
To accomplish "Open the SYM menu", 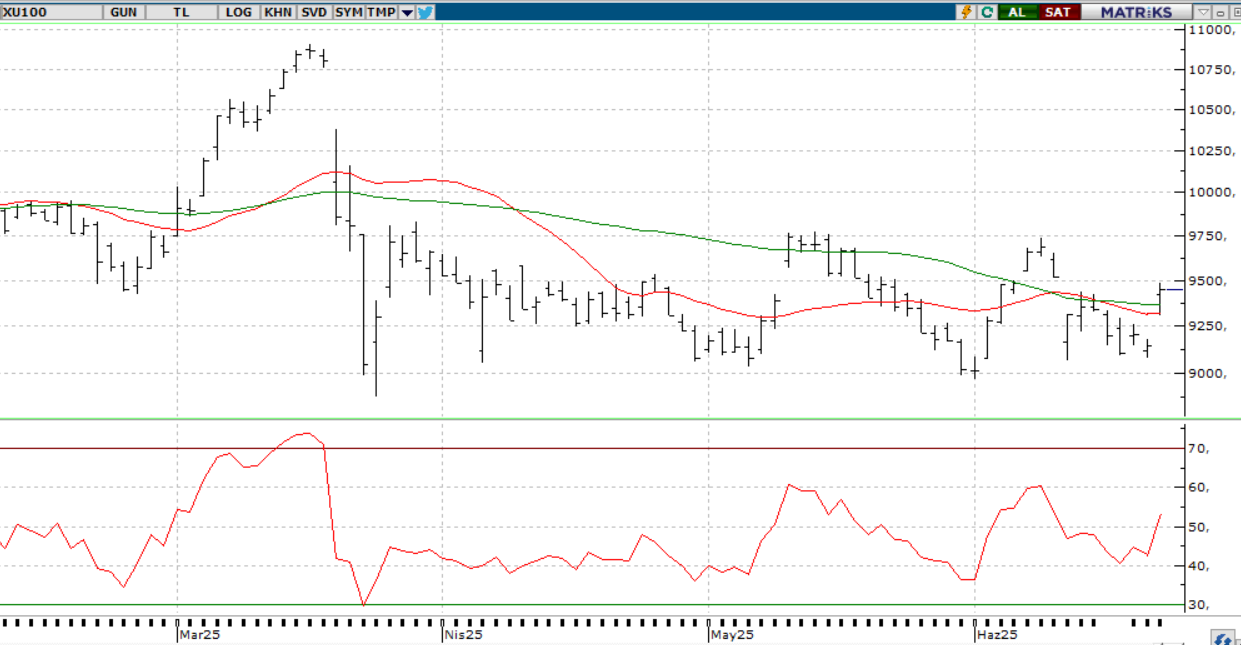I will tap(348, 12).
